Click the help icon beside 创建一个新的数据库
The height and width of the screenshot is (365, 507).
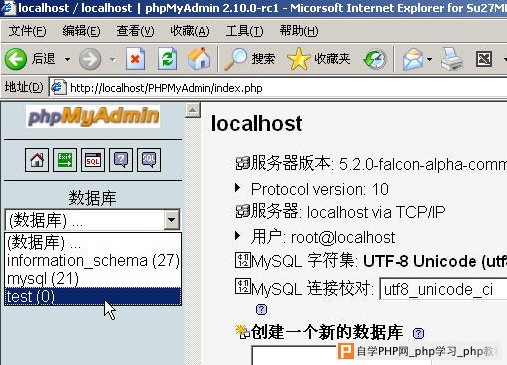(418, 333)
